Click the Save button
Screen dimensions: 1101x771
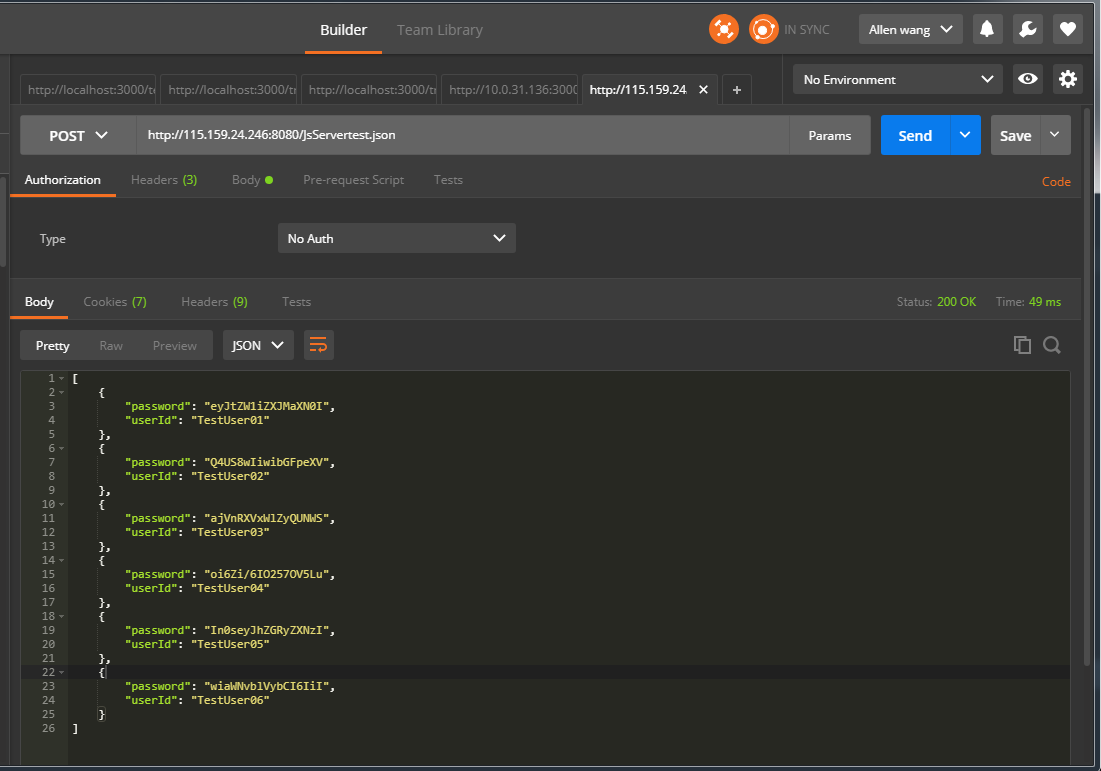tap(1015, 135)
